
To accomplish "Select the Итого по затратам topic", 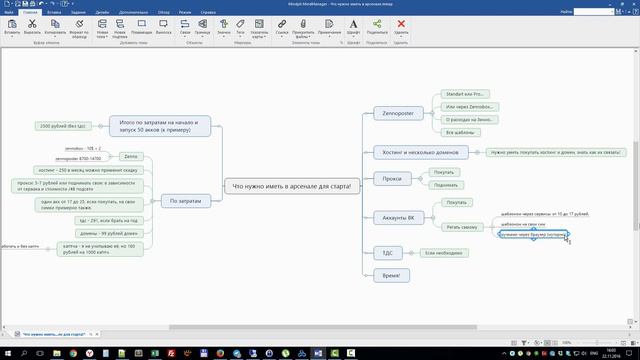I will [160, 126].
